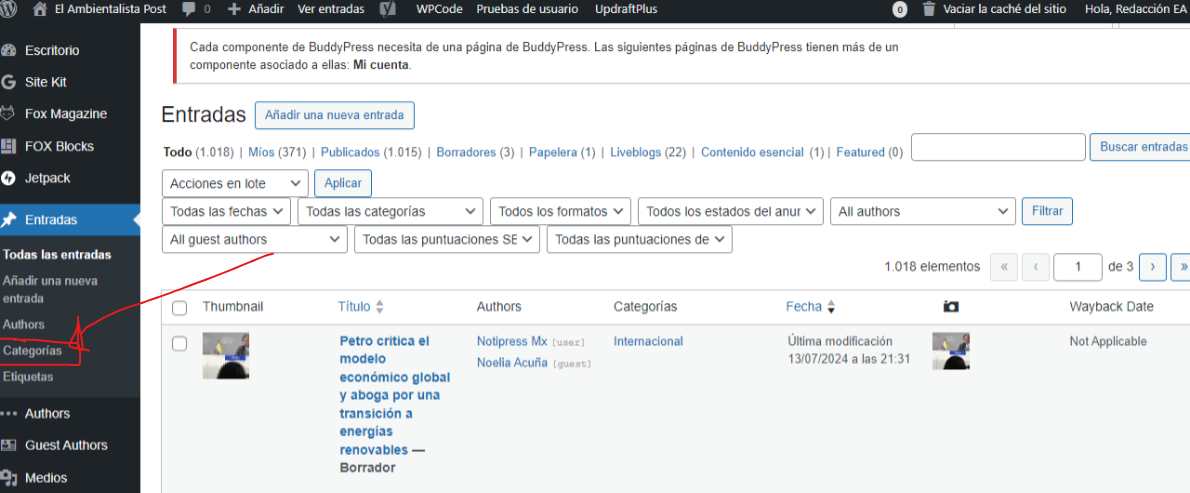
Task: Click the Site Kit Google icon in sidebar
Action: (x=9, y=82)
